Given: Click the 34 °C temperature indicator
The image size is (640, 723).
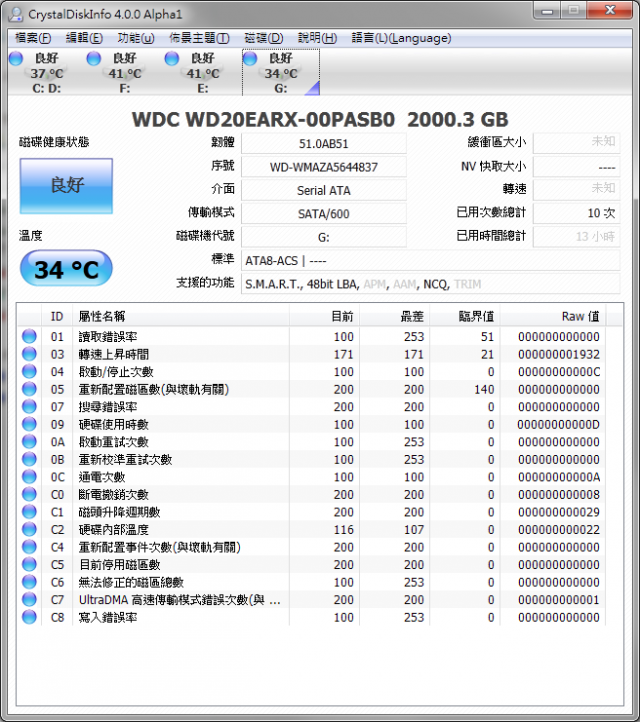Looking at the screenshot, I should pyautogui.click(x=66, y=268).
